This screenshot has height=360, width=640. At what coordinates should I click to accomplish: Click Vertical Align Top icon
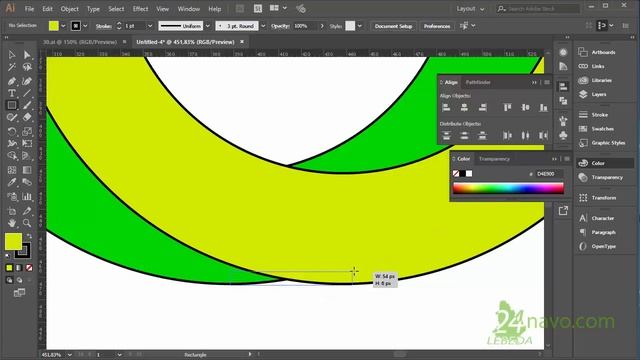tap(507, 107)
